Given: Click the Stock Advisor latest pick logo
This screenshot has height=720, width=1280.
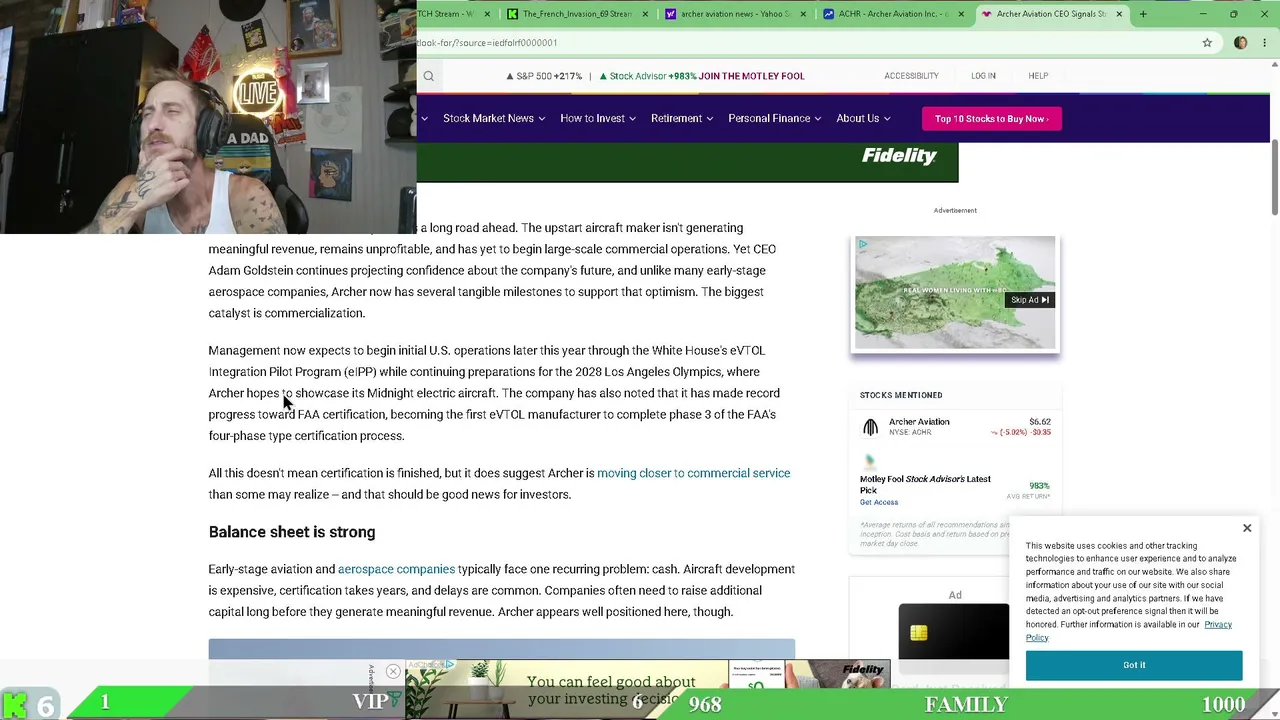Looking at the screenshot, I should click(870, 462).
